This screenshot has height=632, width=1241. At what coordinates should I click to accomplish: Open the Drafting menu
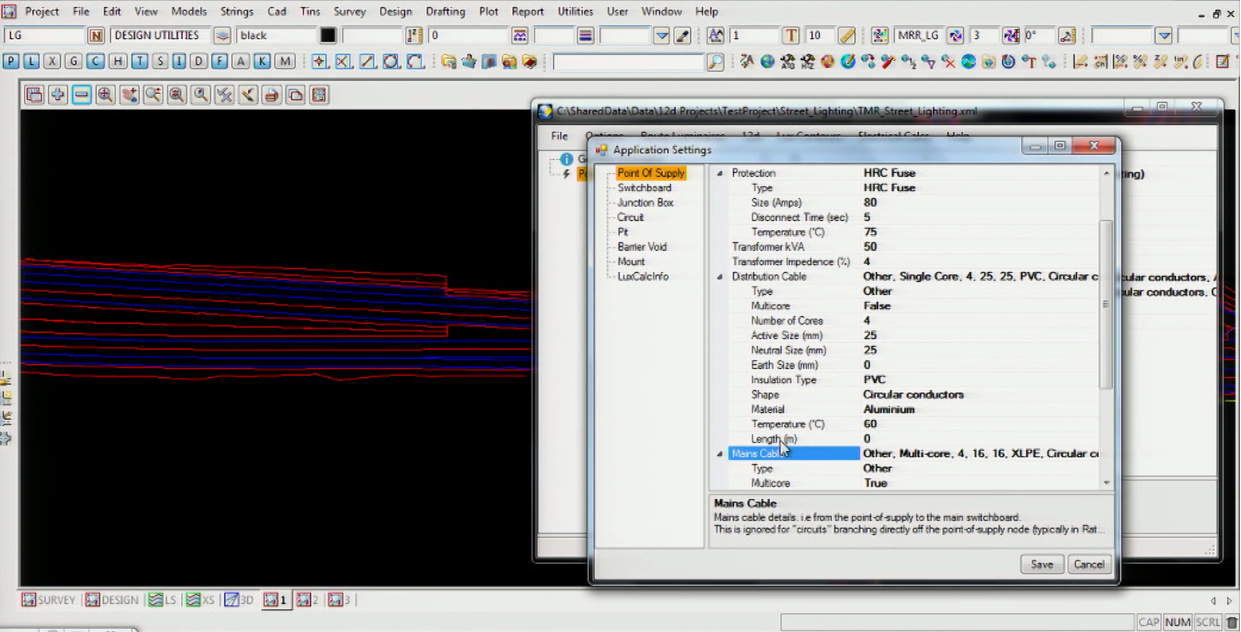pyautogui.click(x=445, y=11)
